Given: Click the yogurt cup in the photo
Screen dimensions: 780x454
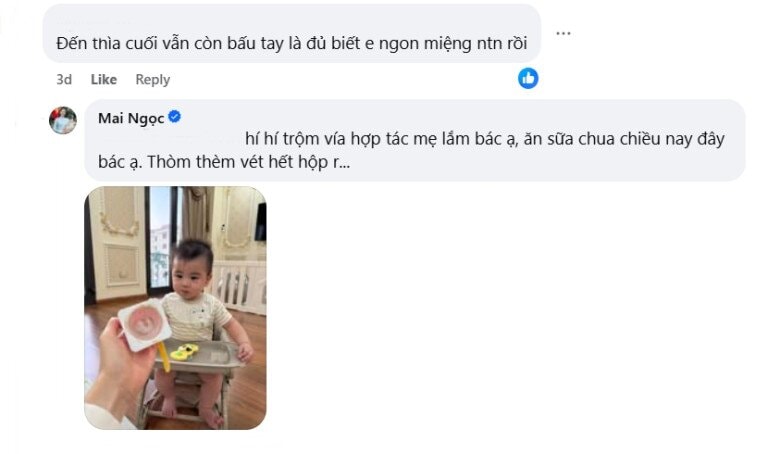Looking at the screenshot, I should [x=143, y=324].
